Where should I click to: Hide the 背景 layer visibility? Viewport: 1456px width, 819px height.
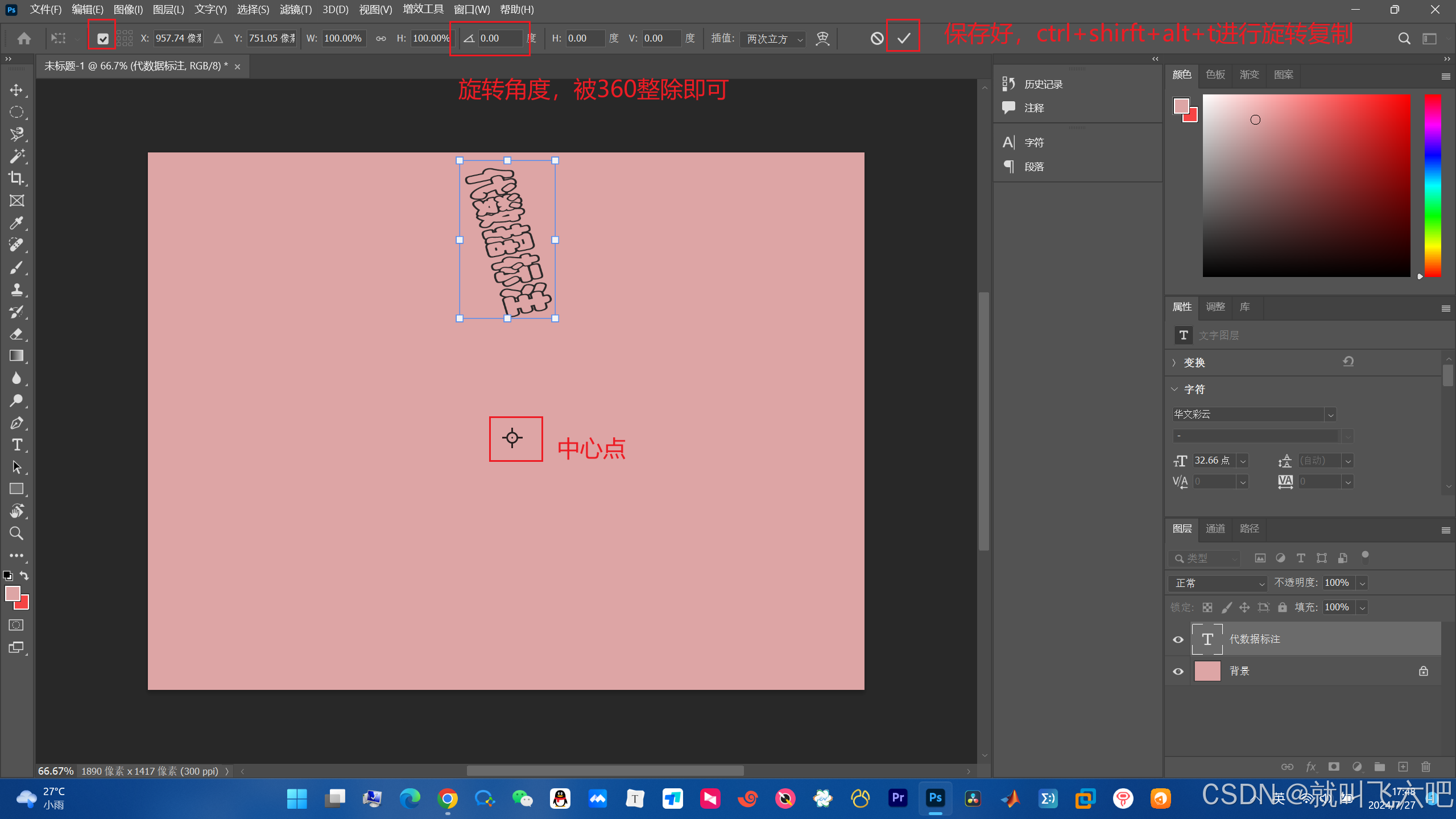click(x=1178, y=671)
